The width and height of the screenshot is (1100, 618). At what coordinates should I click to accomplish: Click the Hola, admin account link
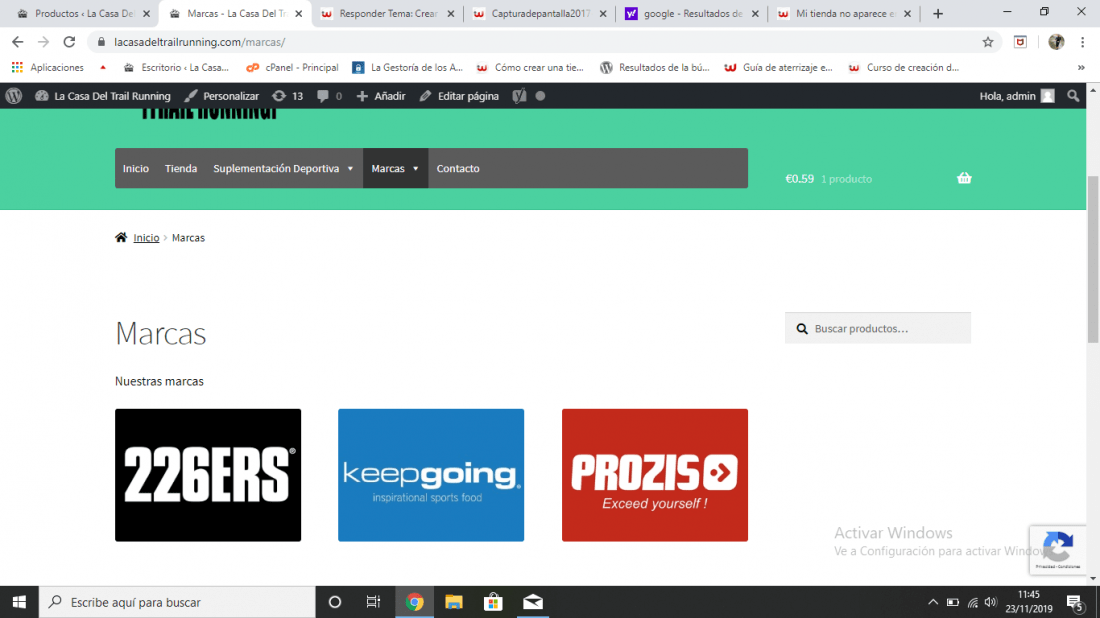point(1017,96)
